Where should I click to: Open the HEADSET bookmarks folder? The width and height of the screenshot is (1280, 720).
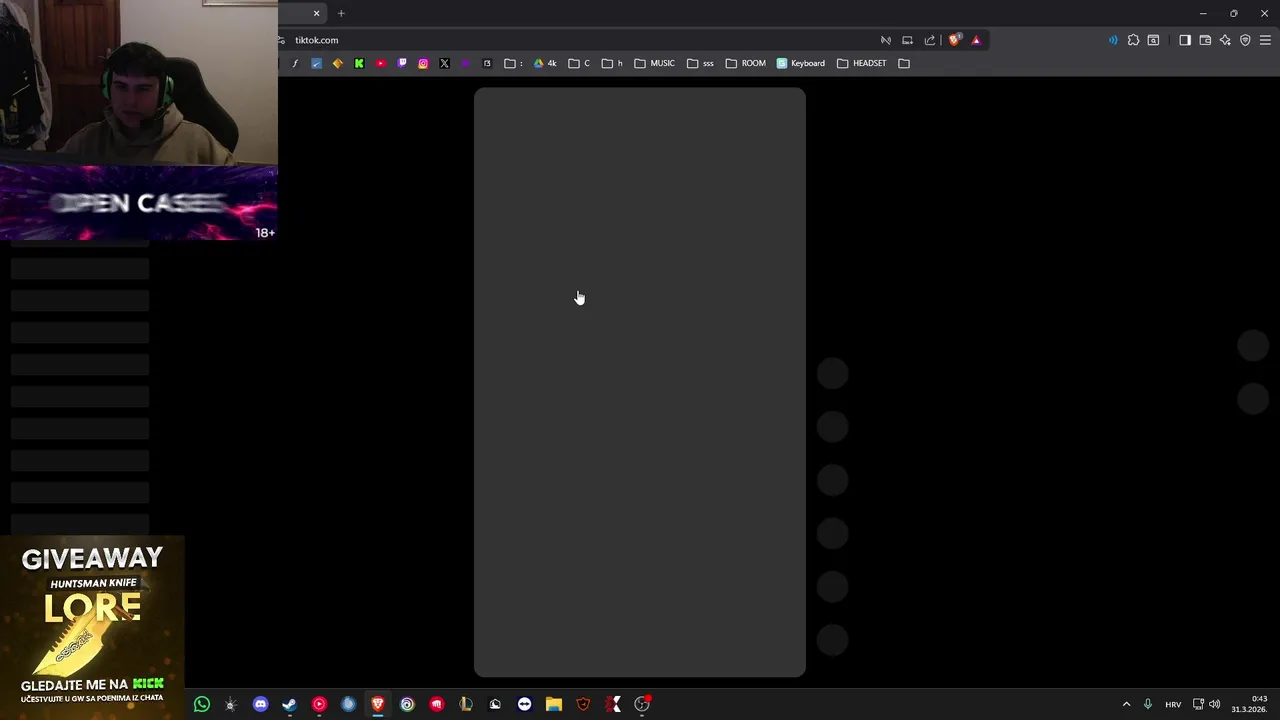pyautogui.click(x=862, y=63)
